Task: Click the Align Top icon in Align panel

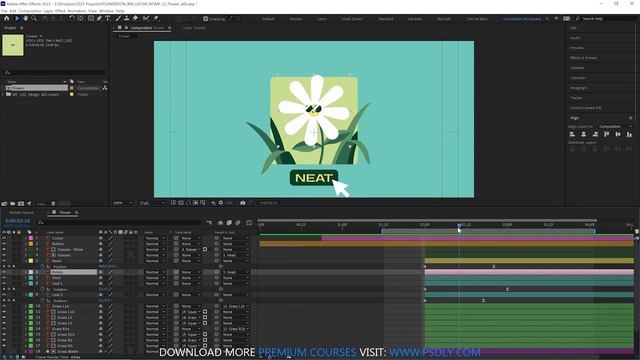Action: point(607,134)
